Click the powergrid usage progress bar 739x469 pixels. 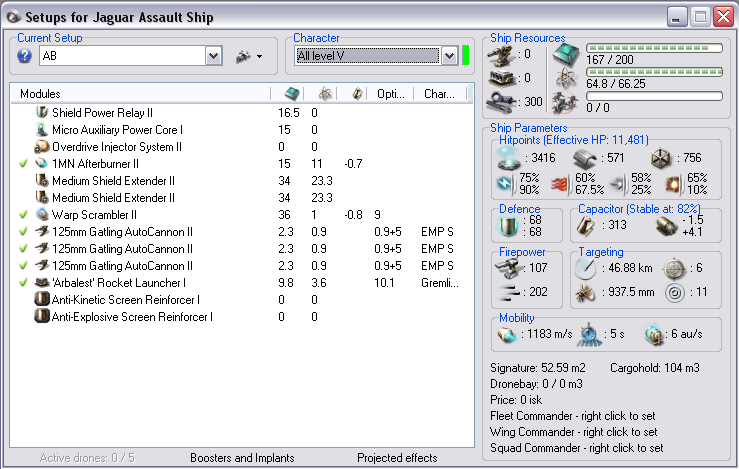(x=654, y=72)
